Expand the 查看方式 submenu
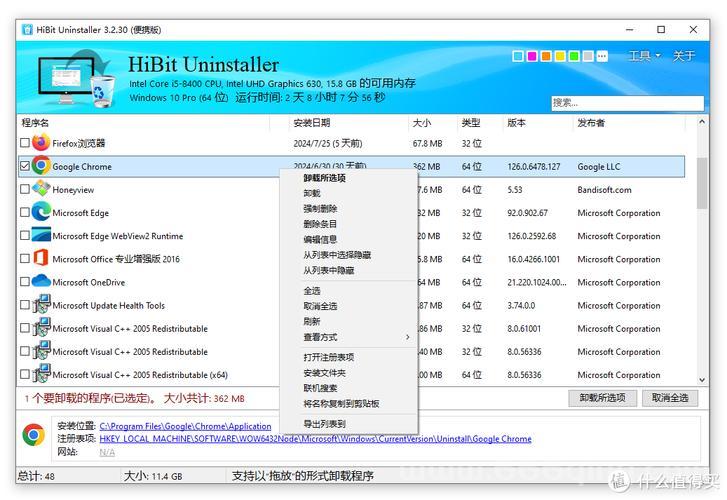The image size is (727, 500). tap(349, 337)
